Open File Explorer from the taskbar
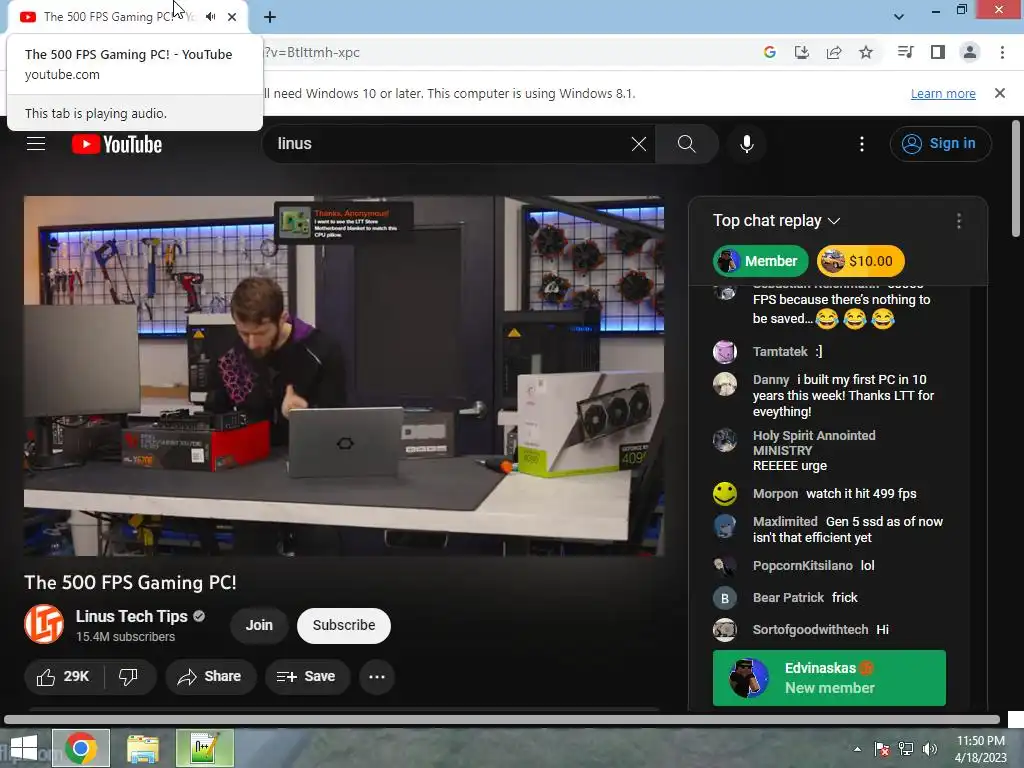Image resolution: width=1024 pixels, height=768 pixels. (143, 748)
